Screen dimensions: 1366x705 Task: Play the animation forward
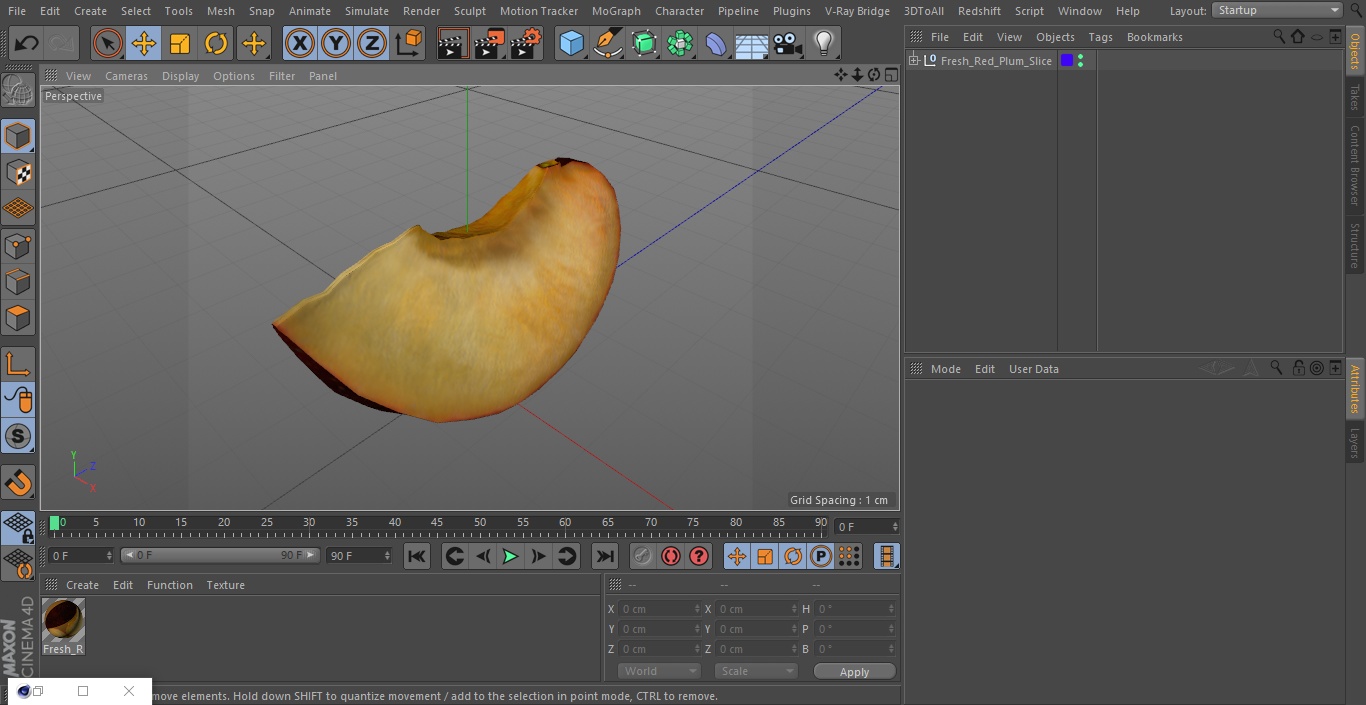(510, 556)
